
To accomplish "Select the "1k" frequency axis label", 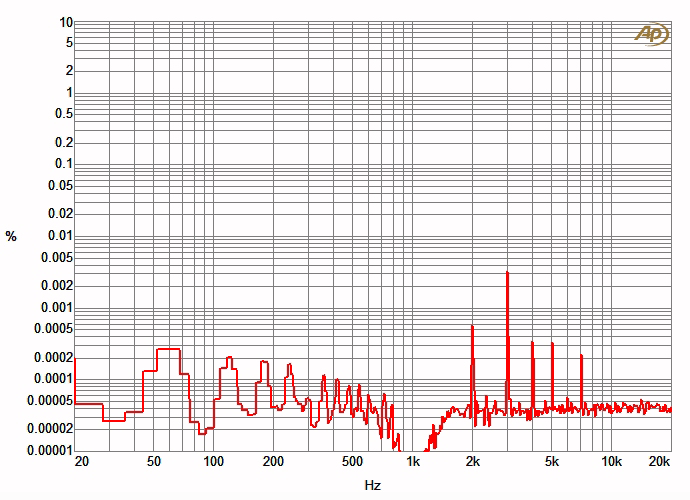I will (x=413, y=462).
